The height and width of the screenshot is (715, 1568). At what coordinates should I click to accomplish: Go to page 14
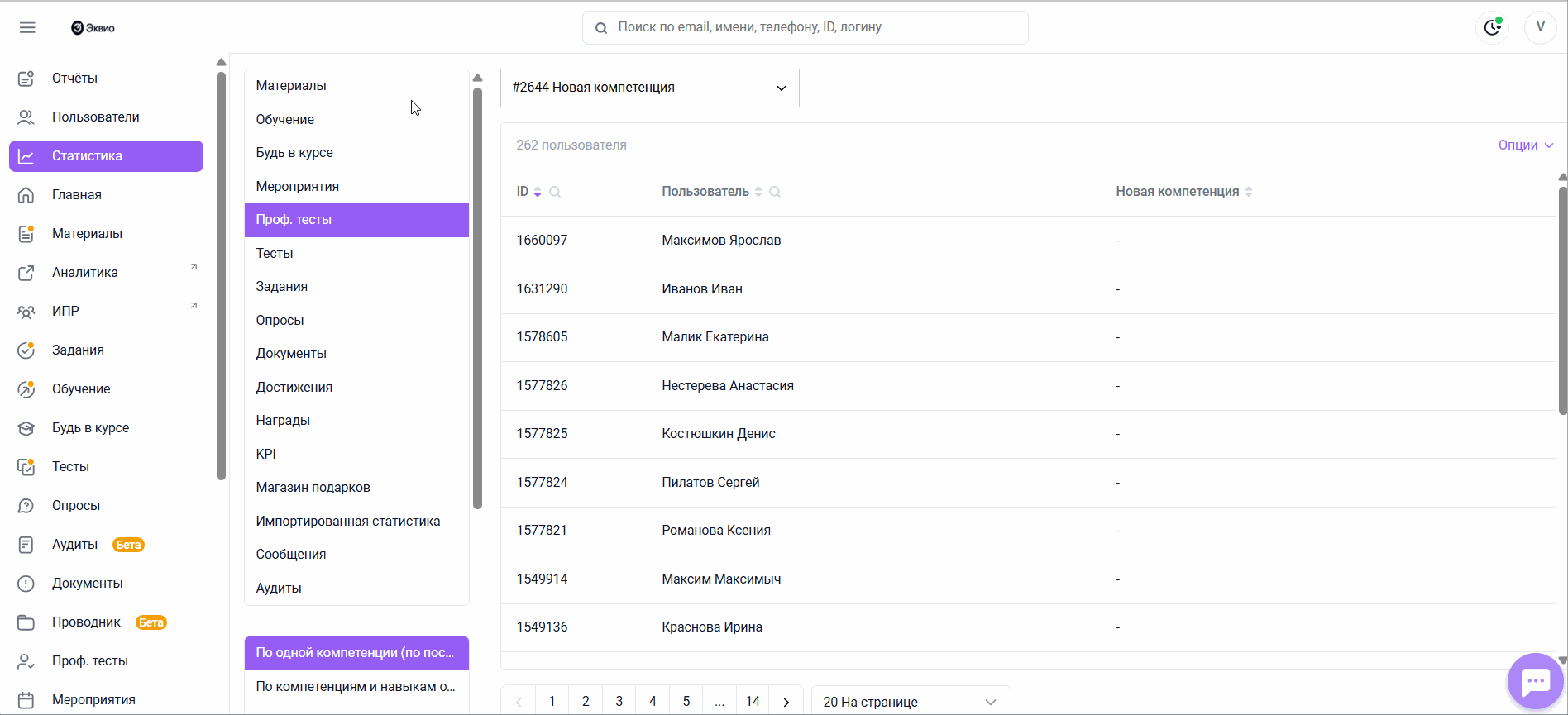tap(752, 702)
